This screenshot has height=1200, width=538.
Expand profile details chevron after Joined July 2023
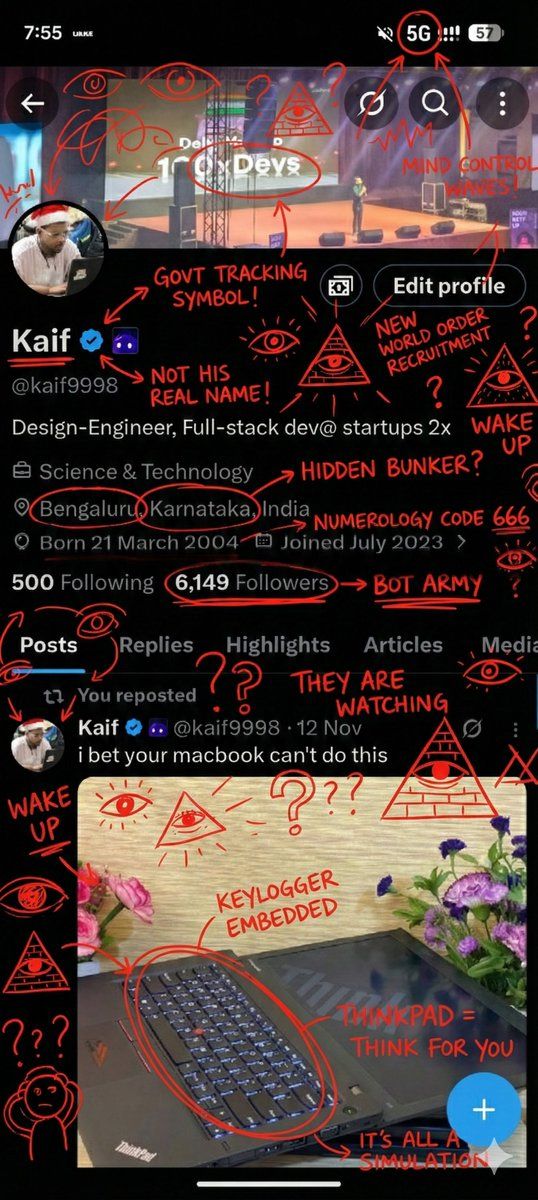point(461,543)
